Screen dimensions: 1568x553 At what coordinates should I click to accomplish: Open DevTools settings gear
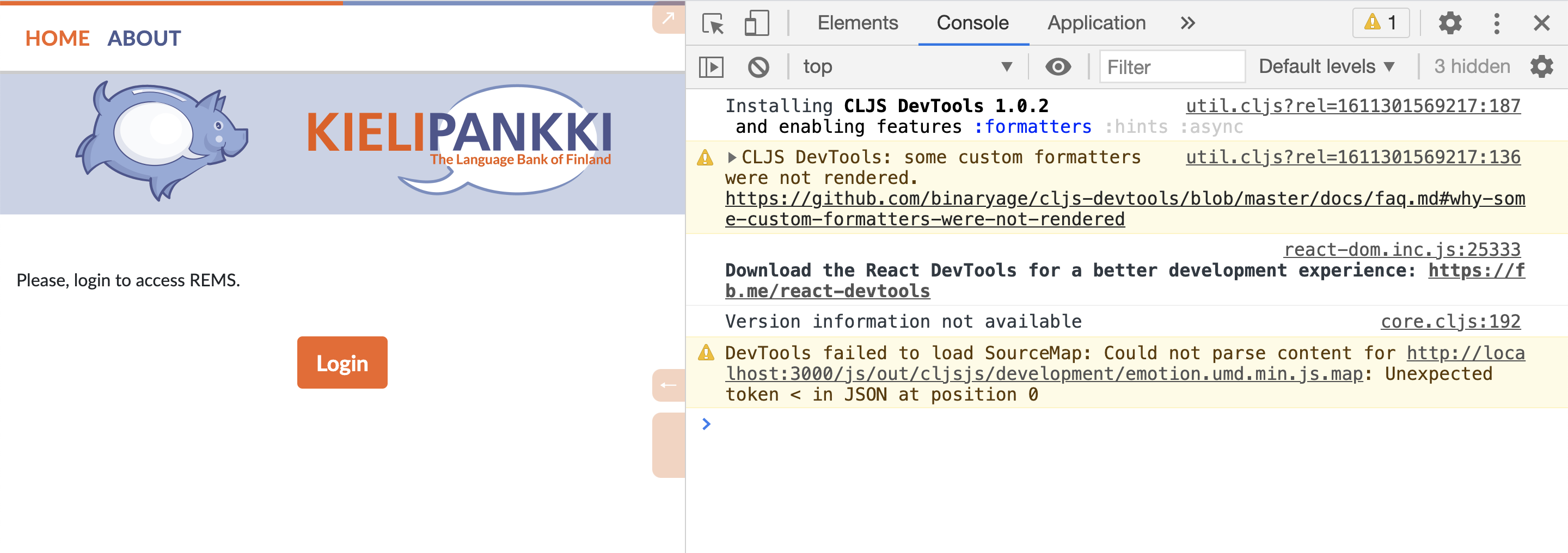[x=1450, y=23]
